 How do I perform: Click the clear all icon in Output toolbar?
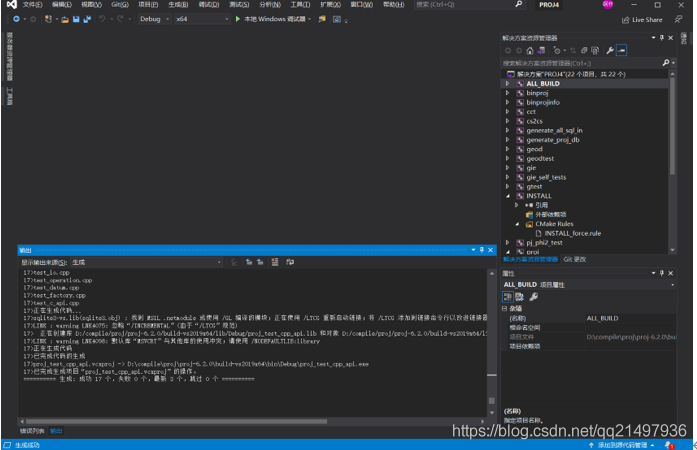coord(275,262)
